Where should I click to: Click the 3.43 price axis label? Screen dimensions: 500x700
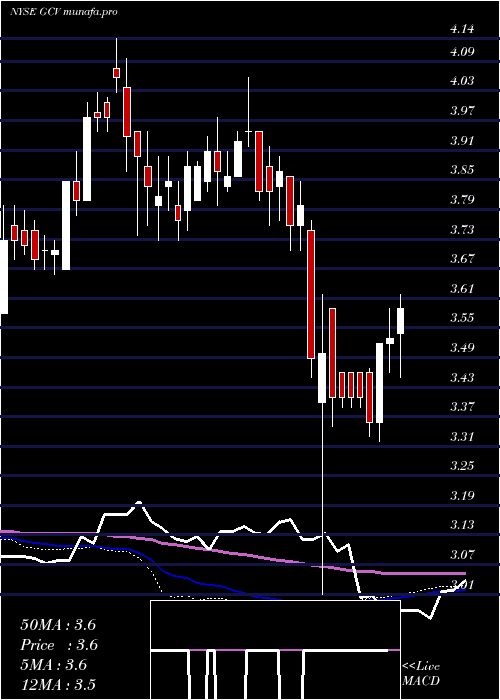[x=462, y=377]
